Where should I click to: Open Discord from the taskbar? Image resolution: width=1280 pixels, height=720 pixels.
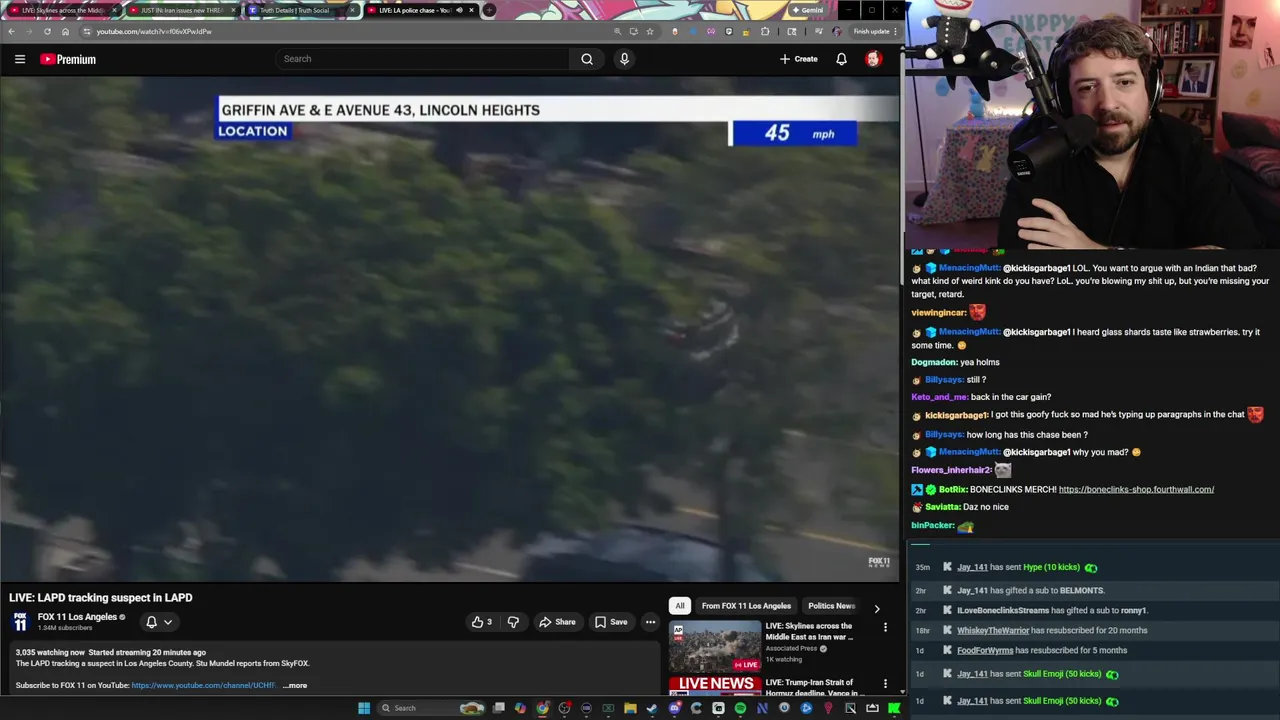point(675,708)
